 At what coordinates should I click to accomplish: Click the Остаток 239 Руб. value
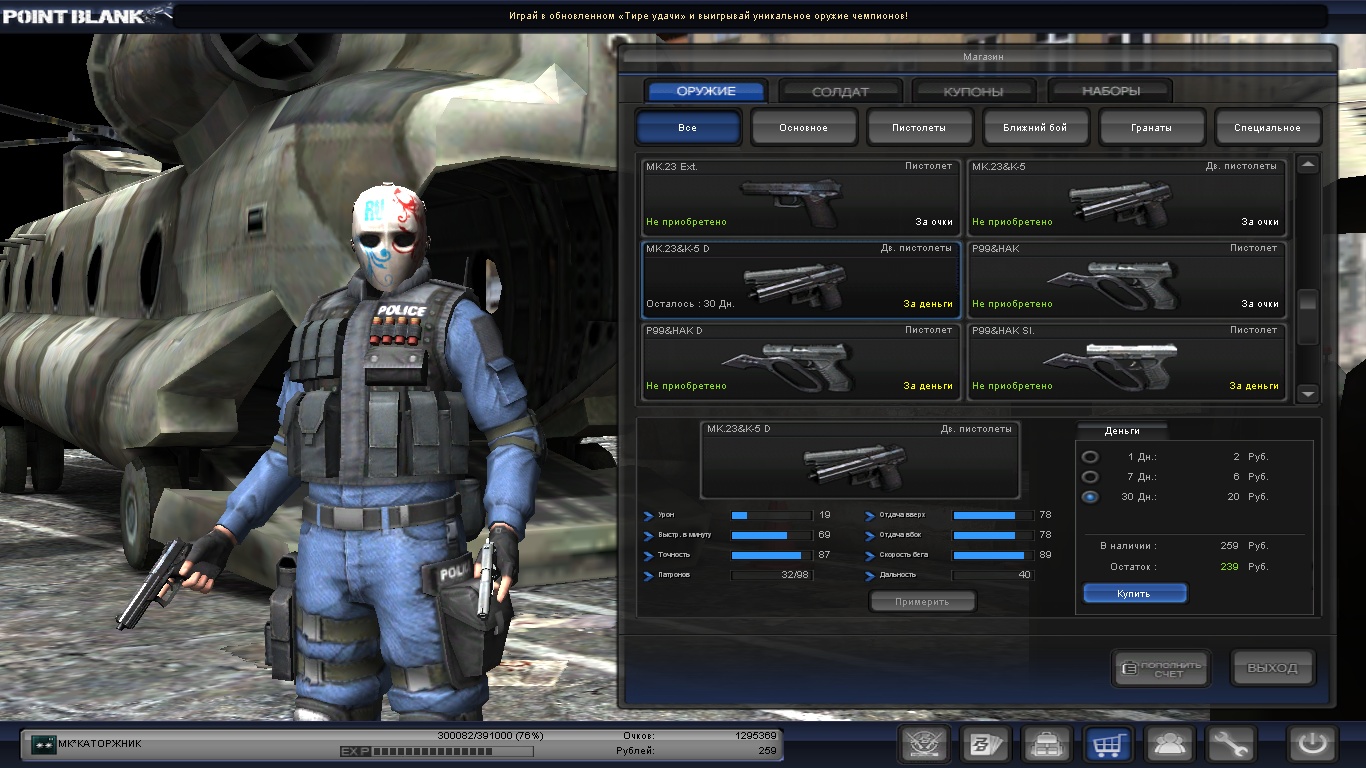(1243, 567)
